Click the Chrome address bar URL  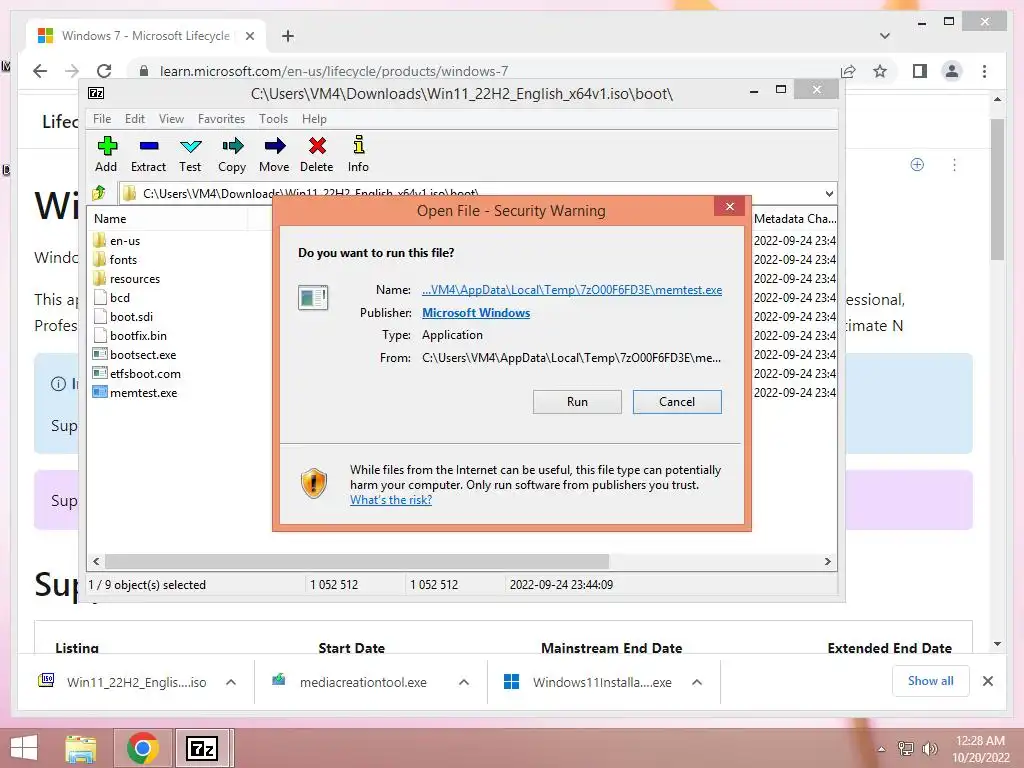[334, 71]
